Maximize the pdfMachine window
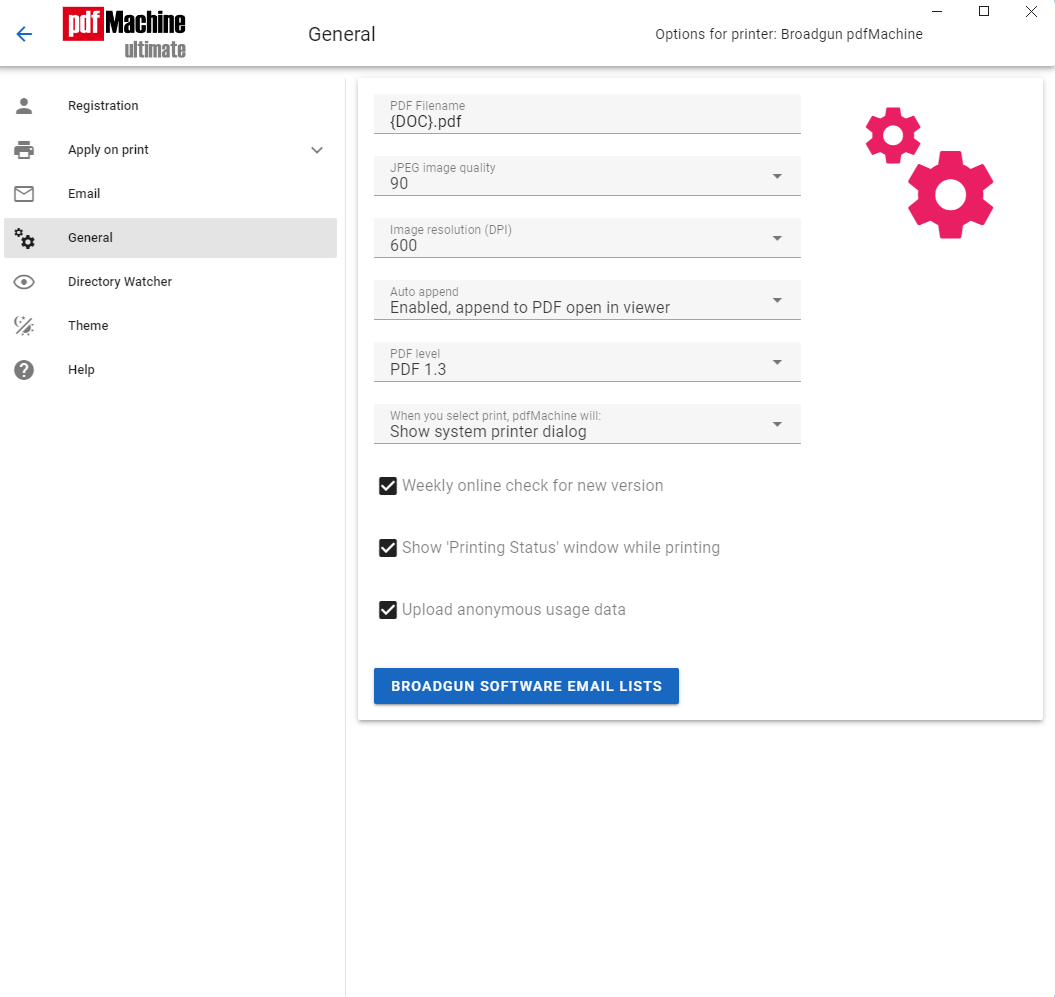This screenshot has height=997, width=1055. (x=984, y=11)
